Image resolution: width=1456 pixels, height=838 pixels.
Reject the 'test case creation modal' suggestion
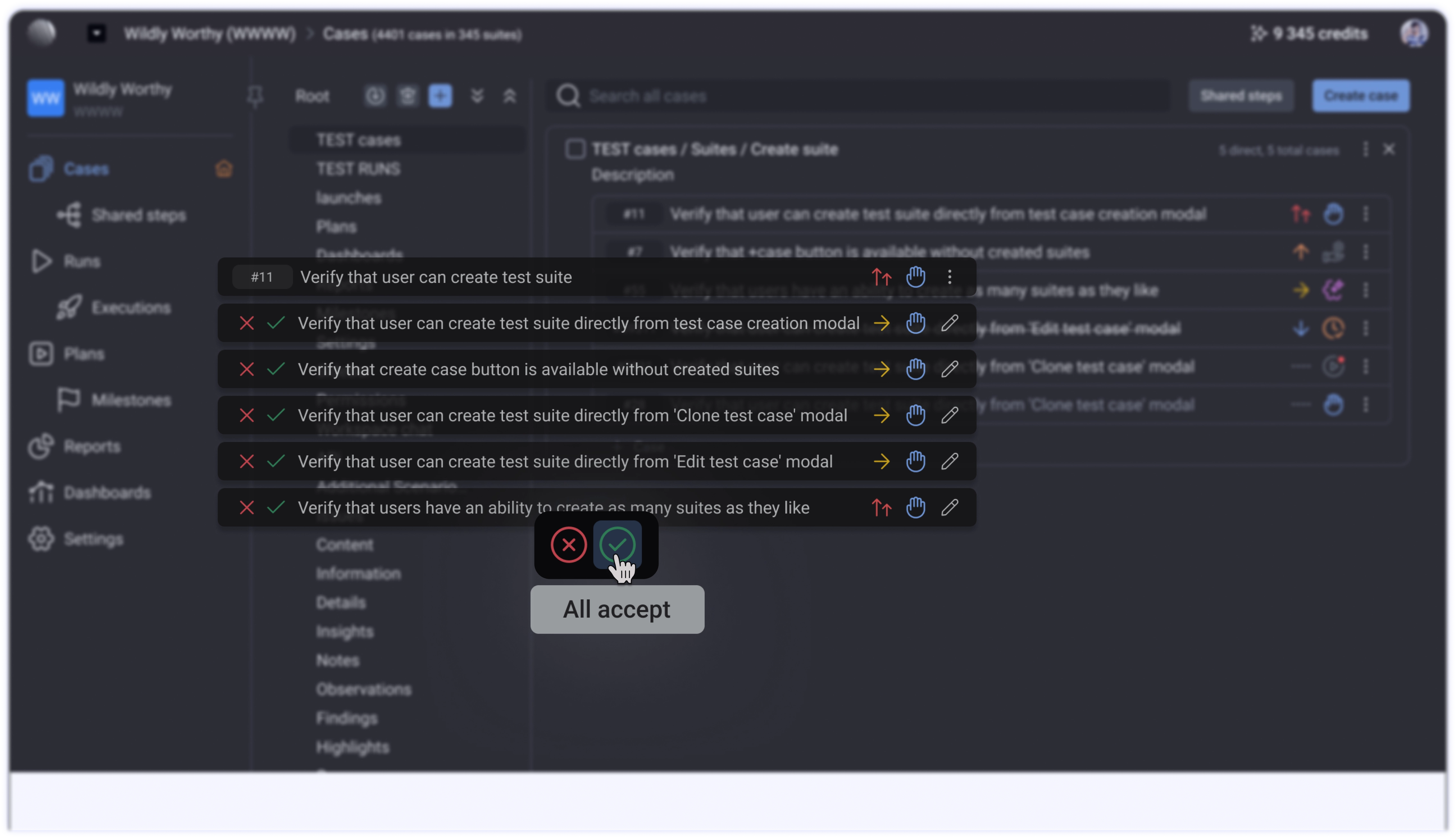[246, 324]
